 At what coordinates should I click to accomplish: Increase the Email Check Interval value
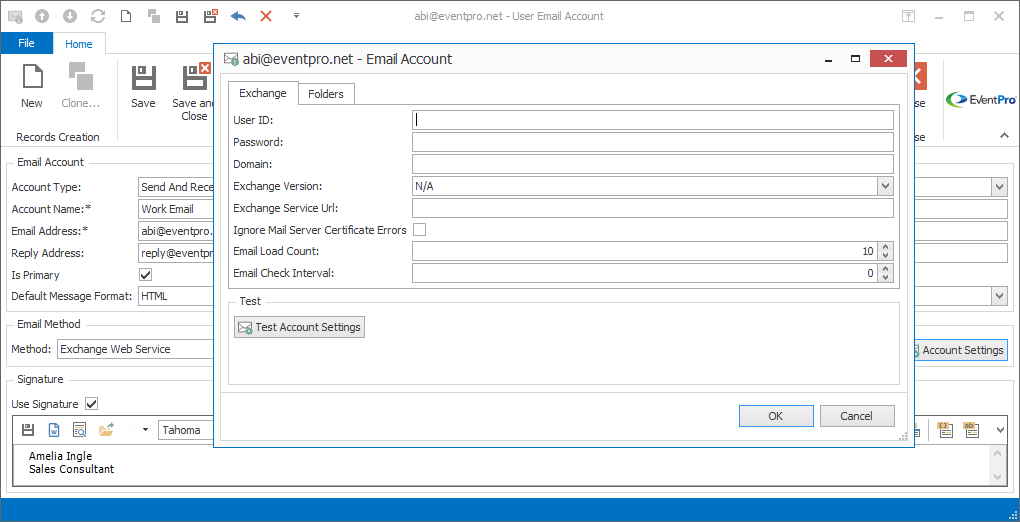[x=885, y=269]
